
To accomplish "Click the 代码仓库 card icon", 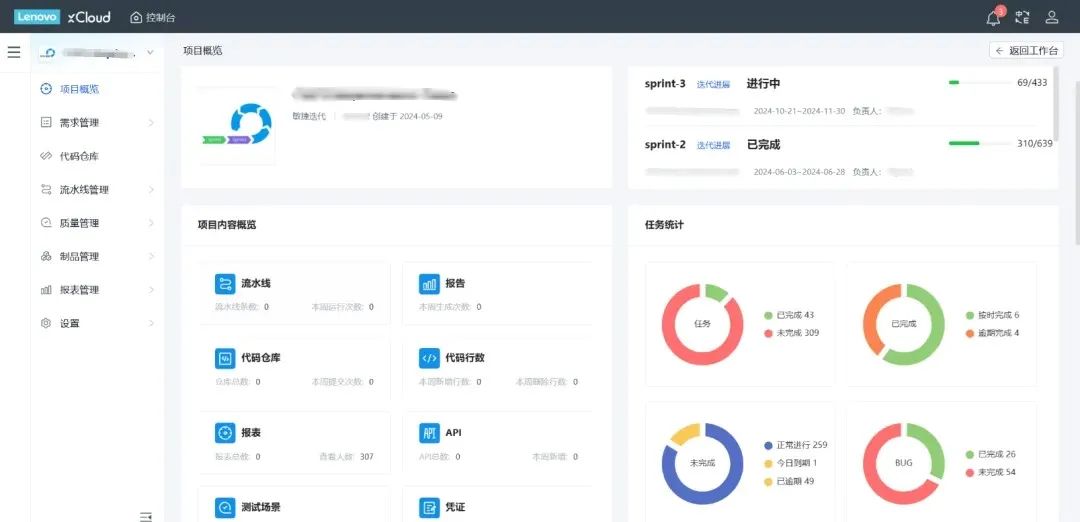I will click(x=225, y=358).
